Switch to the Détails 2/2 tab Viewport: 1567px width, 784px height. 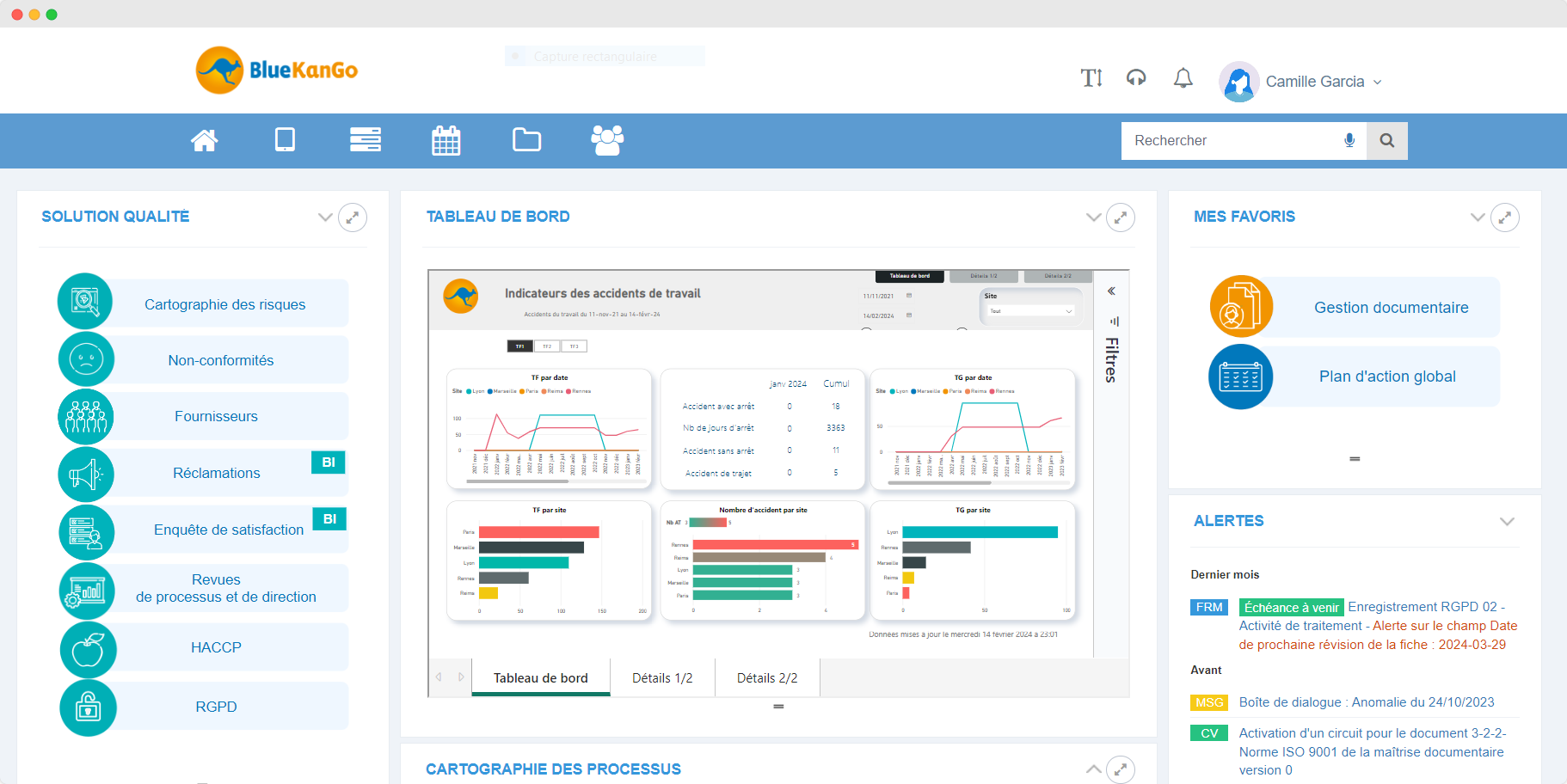click(x=767, y=678)
